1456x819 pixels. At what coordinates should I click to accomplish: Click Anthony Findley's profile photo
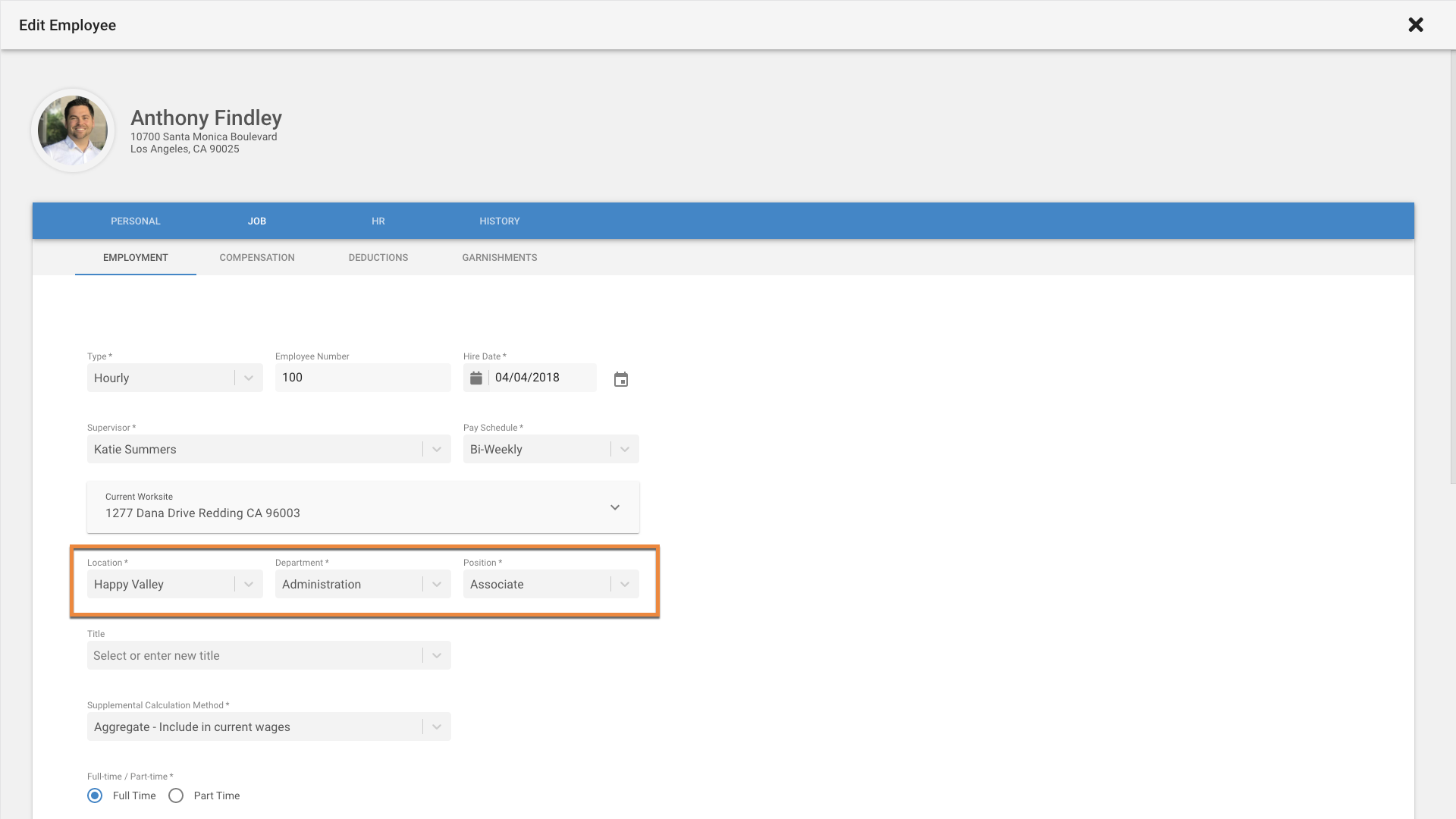click(x=73, y=130)
